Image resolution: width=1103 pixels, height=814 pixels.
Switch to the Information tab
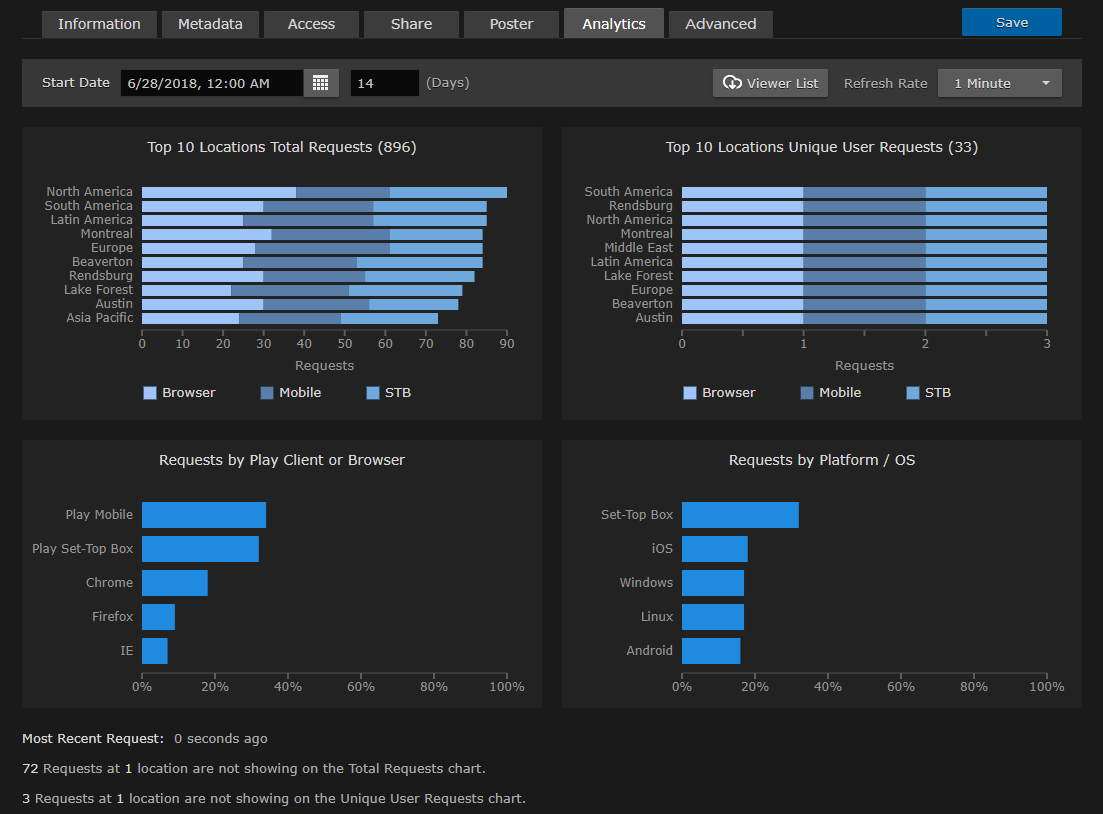coord(99,23)
